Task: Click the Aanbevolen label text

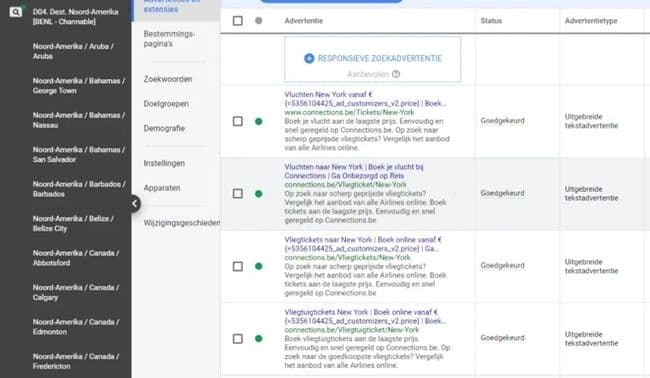Action: [x=368, y=74]
